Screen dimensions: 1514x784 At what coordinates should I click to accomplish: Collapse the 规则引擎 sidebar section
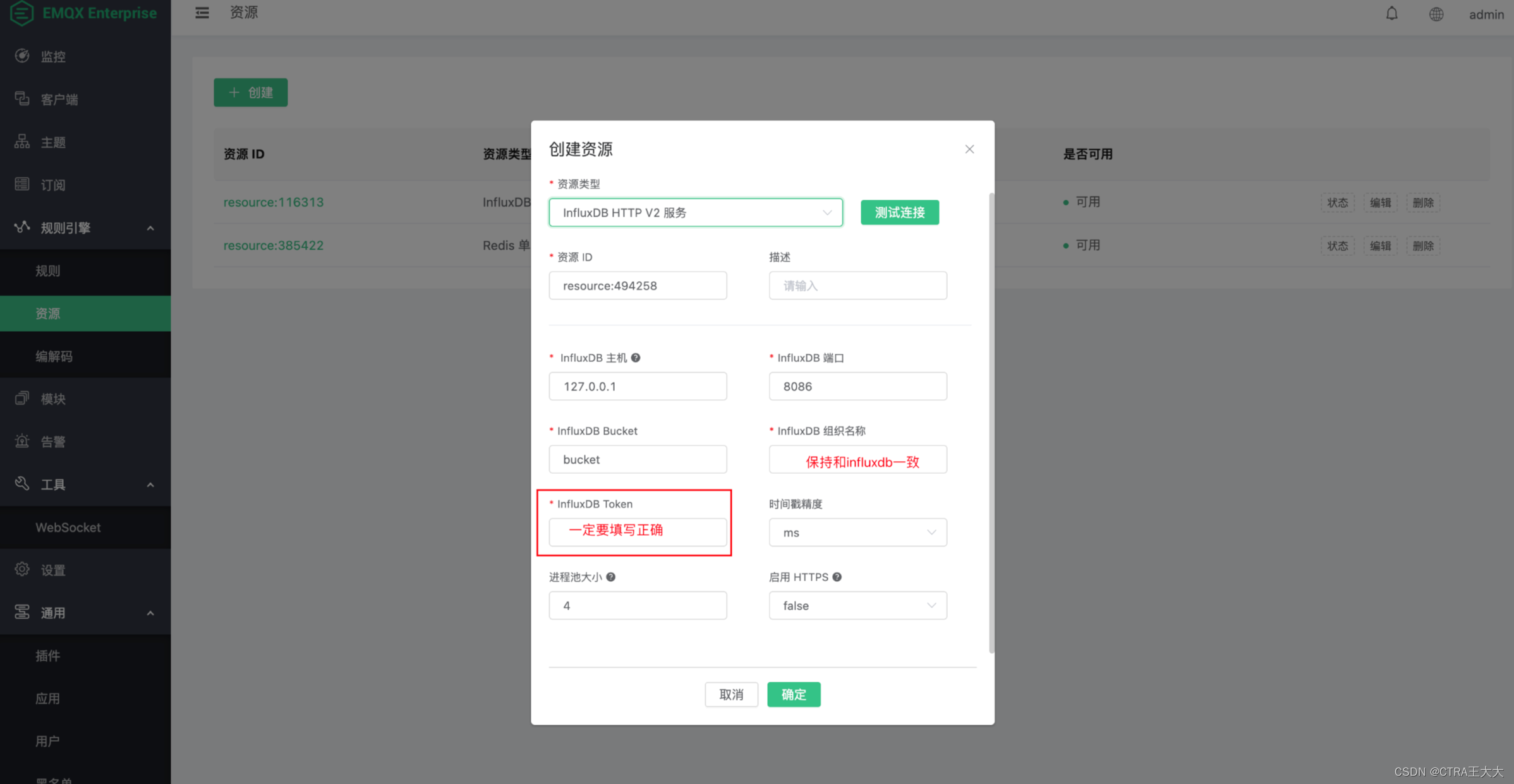click(x=150, y=228)
